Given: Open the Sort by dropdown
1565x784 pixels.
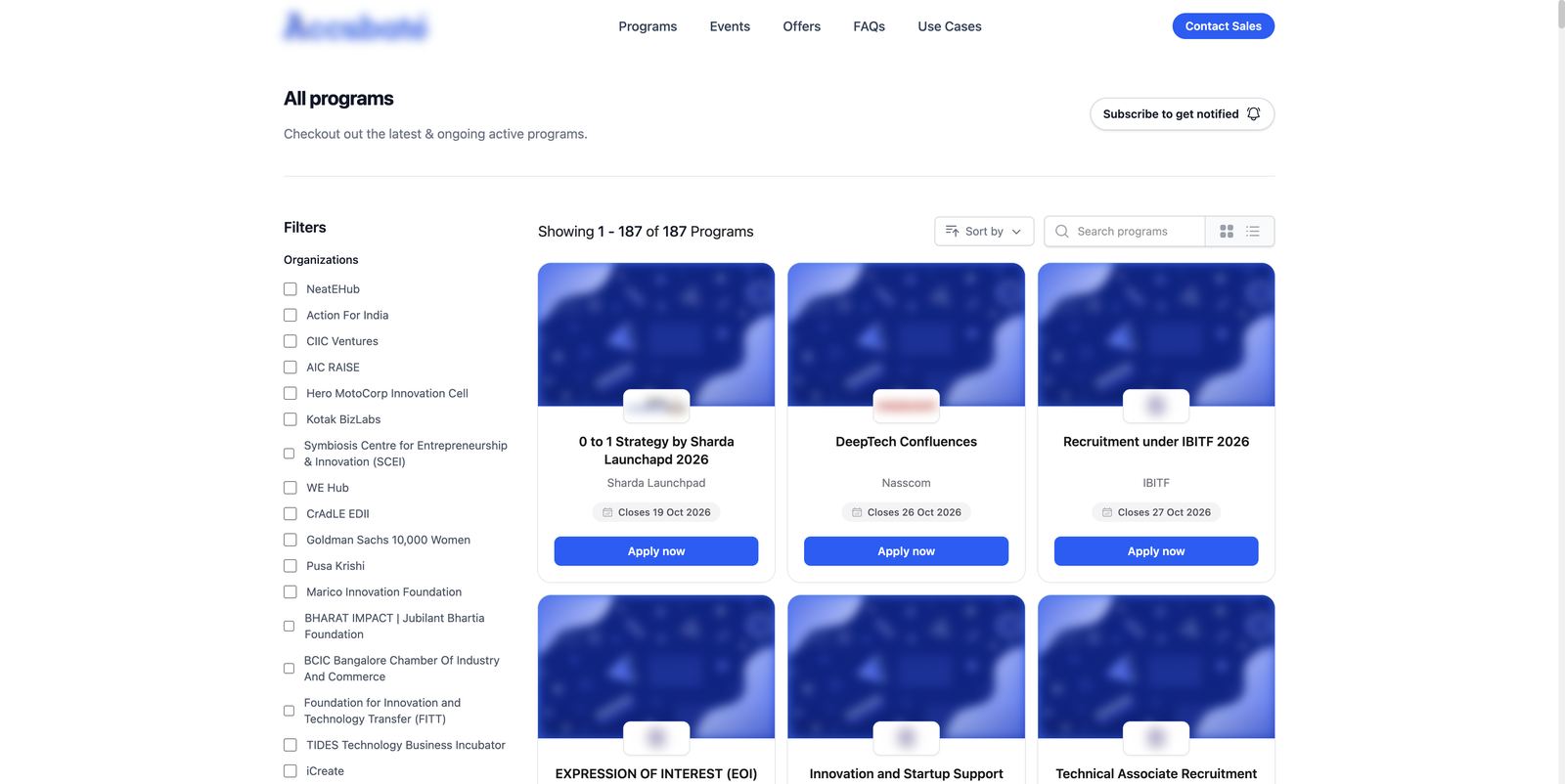Looking at the screenshot, I should tap(984, 232).
